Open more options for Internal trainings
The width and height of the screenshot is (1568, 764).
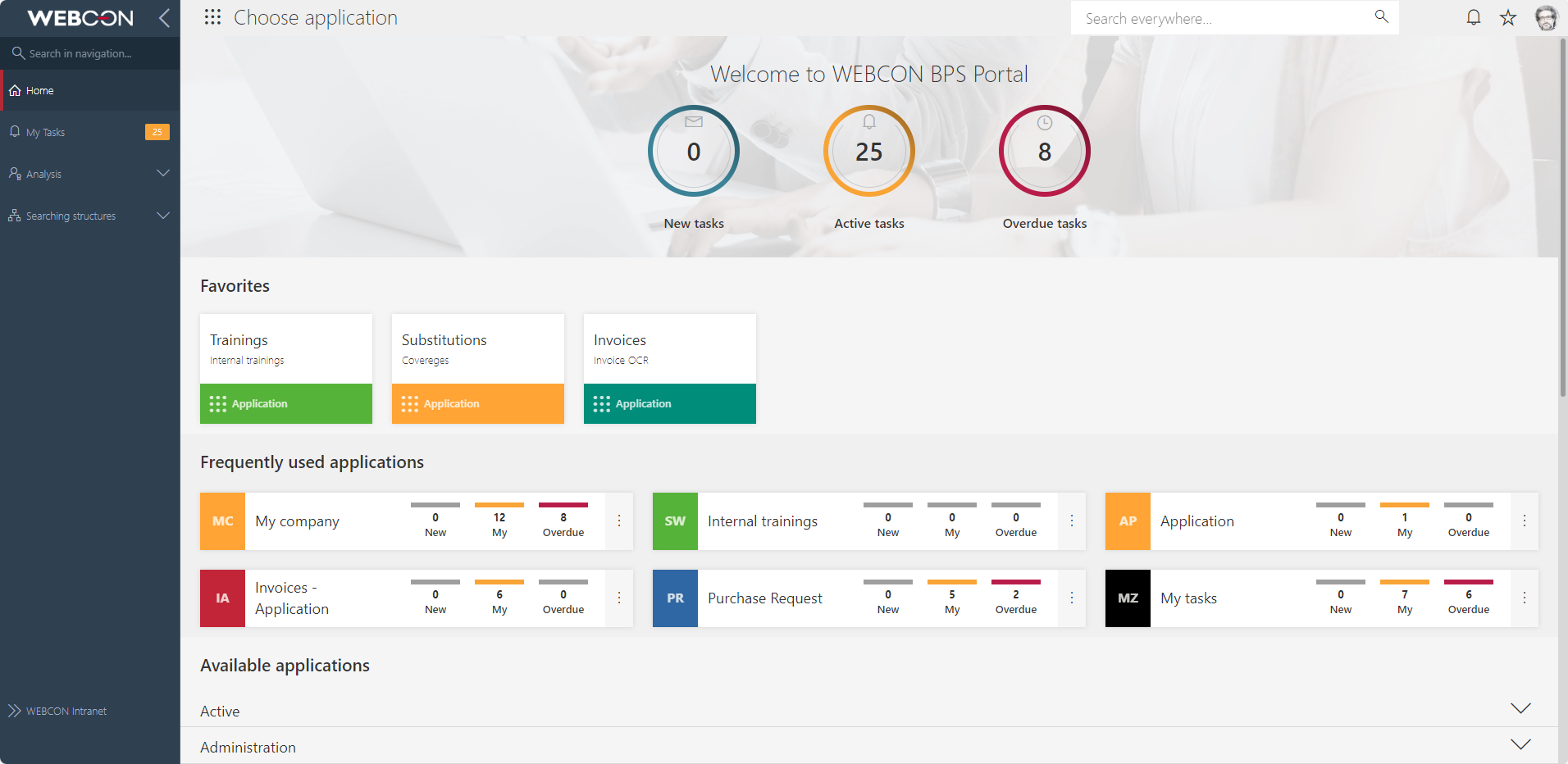(x=1072, y=521)
